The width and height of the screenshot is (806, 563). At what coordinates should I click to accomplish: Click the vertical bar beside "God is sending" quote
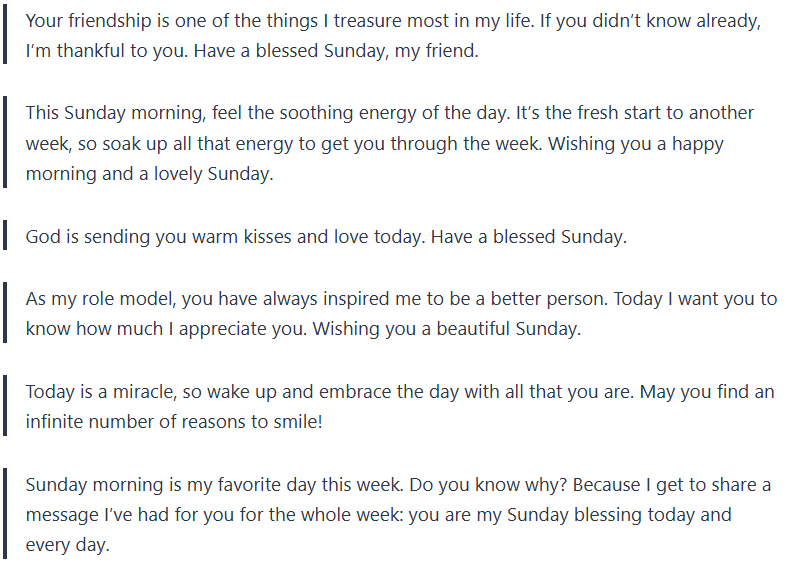click(5, 237)
